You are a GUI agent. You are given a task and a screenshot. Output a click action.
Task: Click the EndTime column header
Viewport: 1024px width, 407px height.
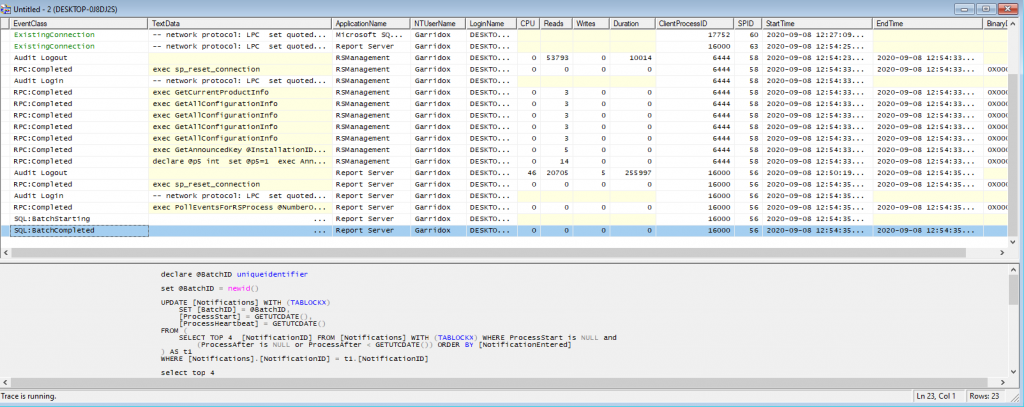pos(928,24)
